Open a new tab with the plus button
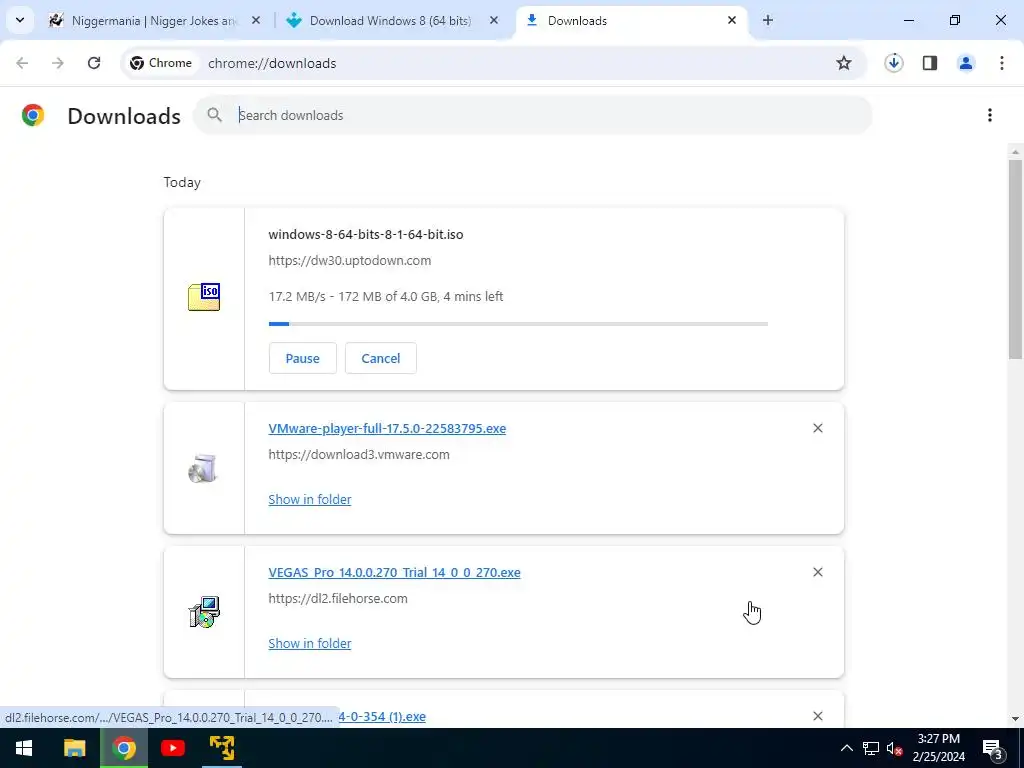Image resolution: width=1024 pixels, height=768 pixels. [767, 20]
